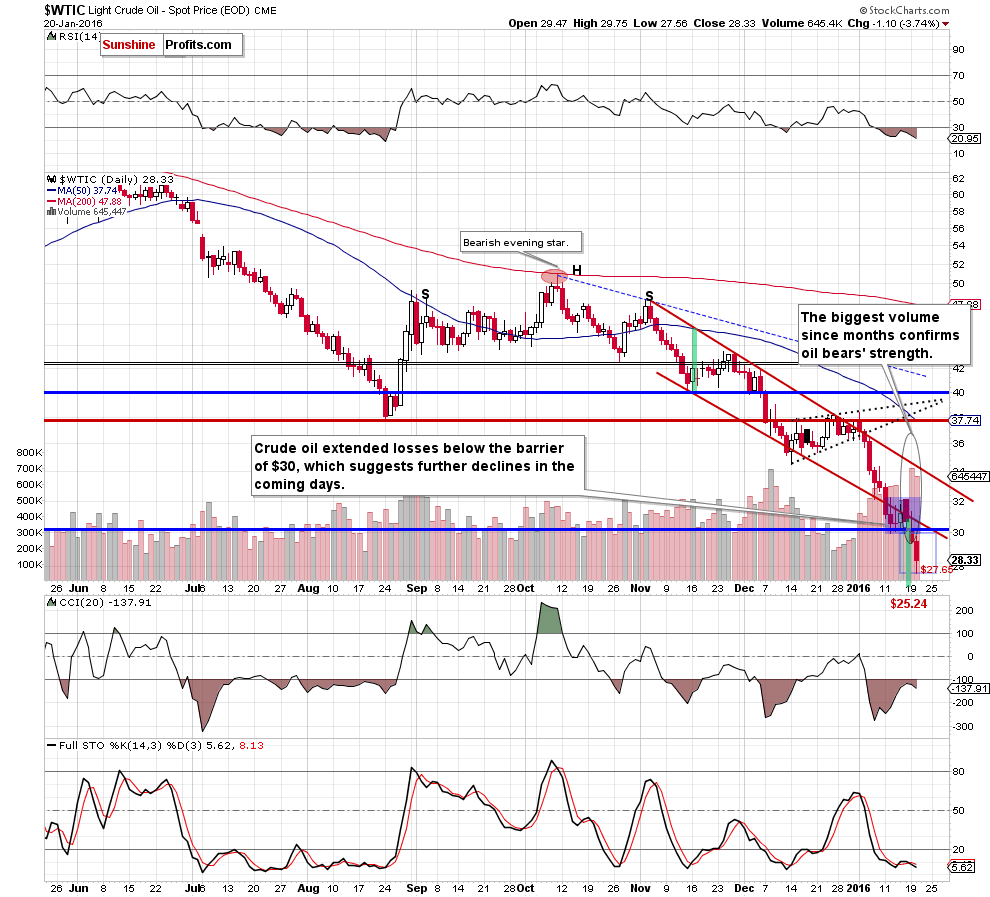This screenshot has width=990, height=897.
Task: Click the Low 27.56 value
Action: pyautogui.click(x=660, y=23)
